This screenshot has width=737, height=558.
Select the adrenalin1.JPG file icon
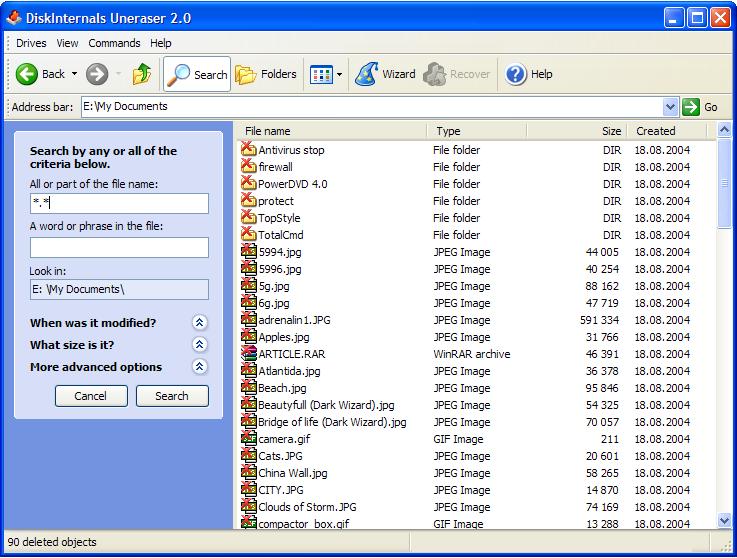pos(248,320)
